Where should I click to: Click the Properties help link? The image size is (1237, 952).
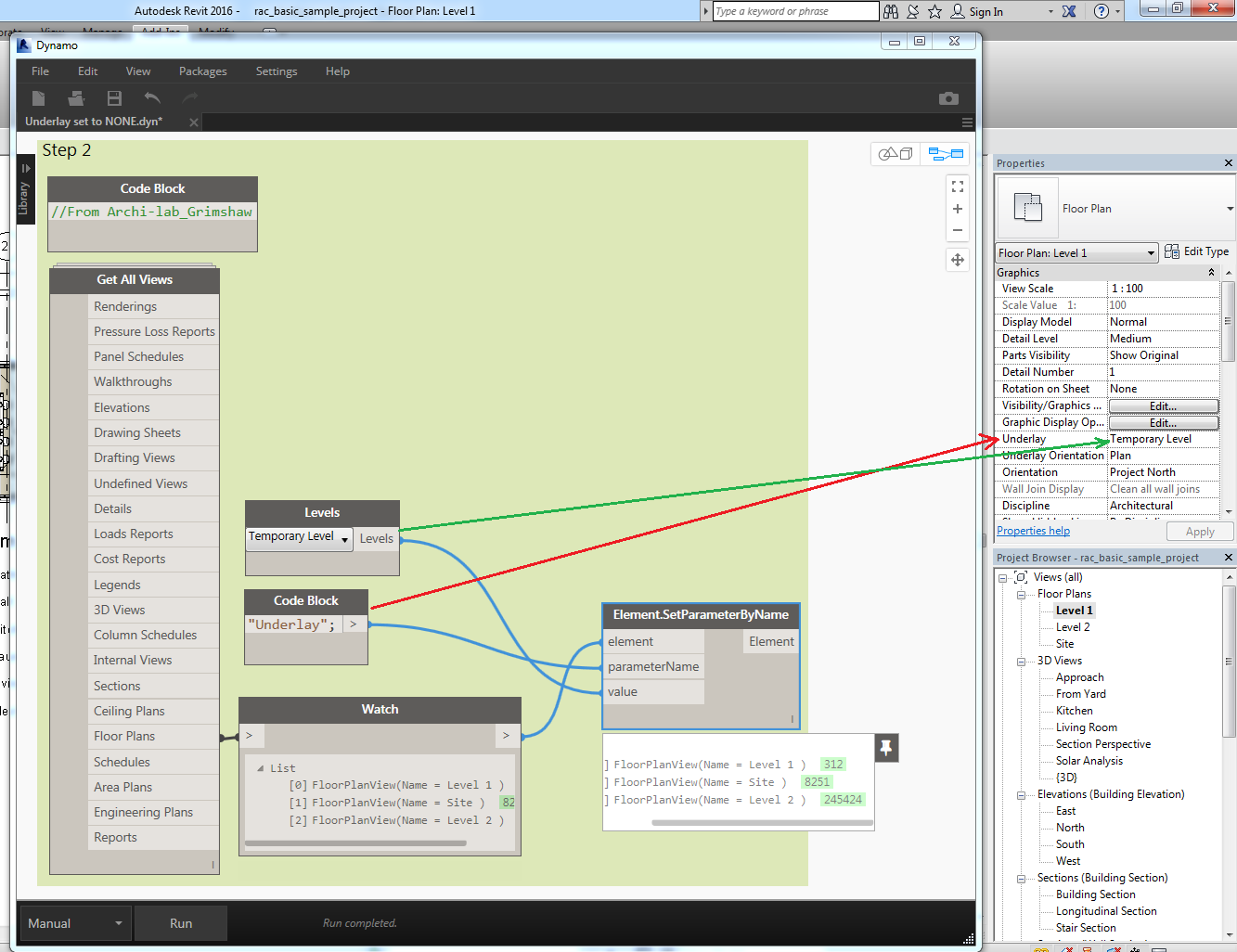(x=1033, y=531)
